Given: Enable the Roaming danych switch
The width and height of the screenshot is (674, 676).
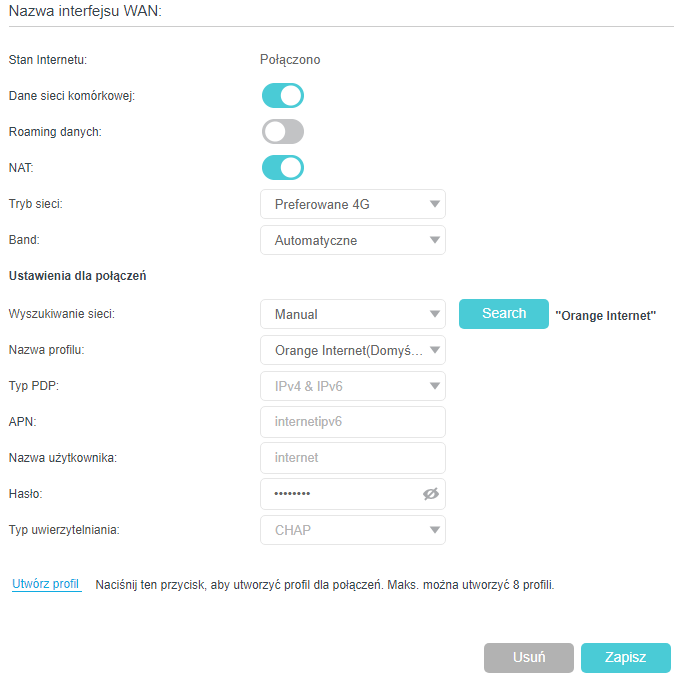Looking at the screenshot, I should [282, 132].
